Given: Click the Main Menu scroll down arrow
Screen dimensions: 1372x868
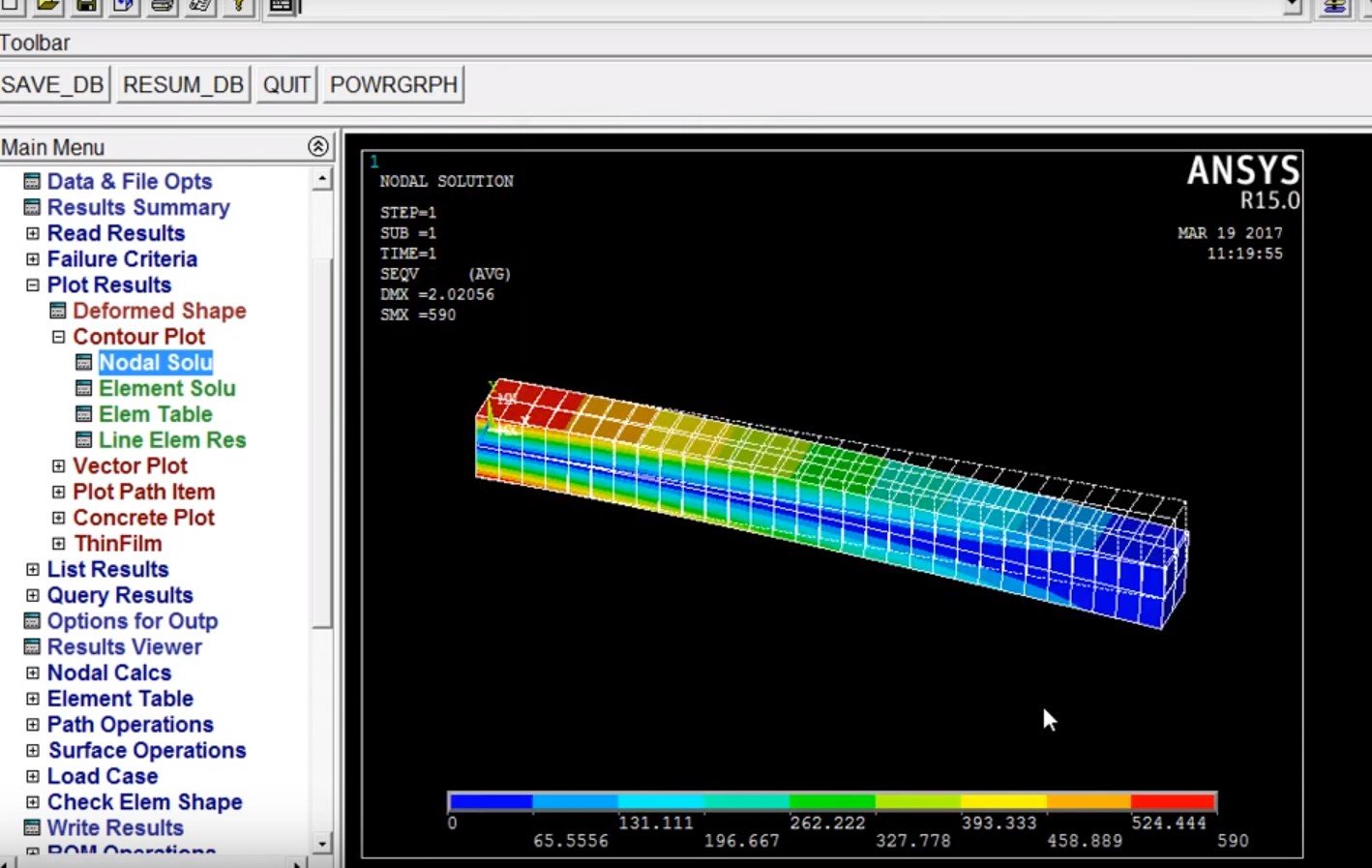Looking at the screenshot, I should [322, 844].
